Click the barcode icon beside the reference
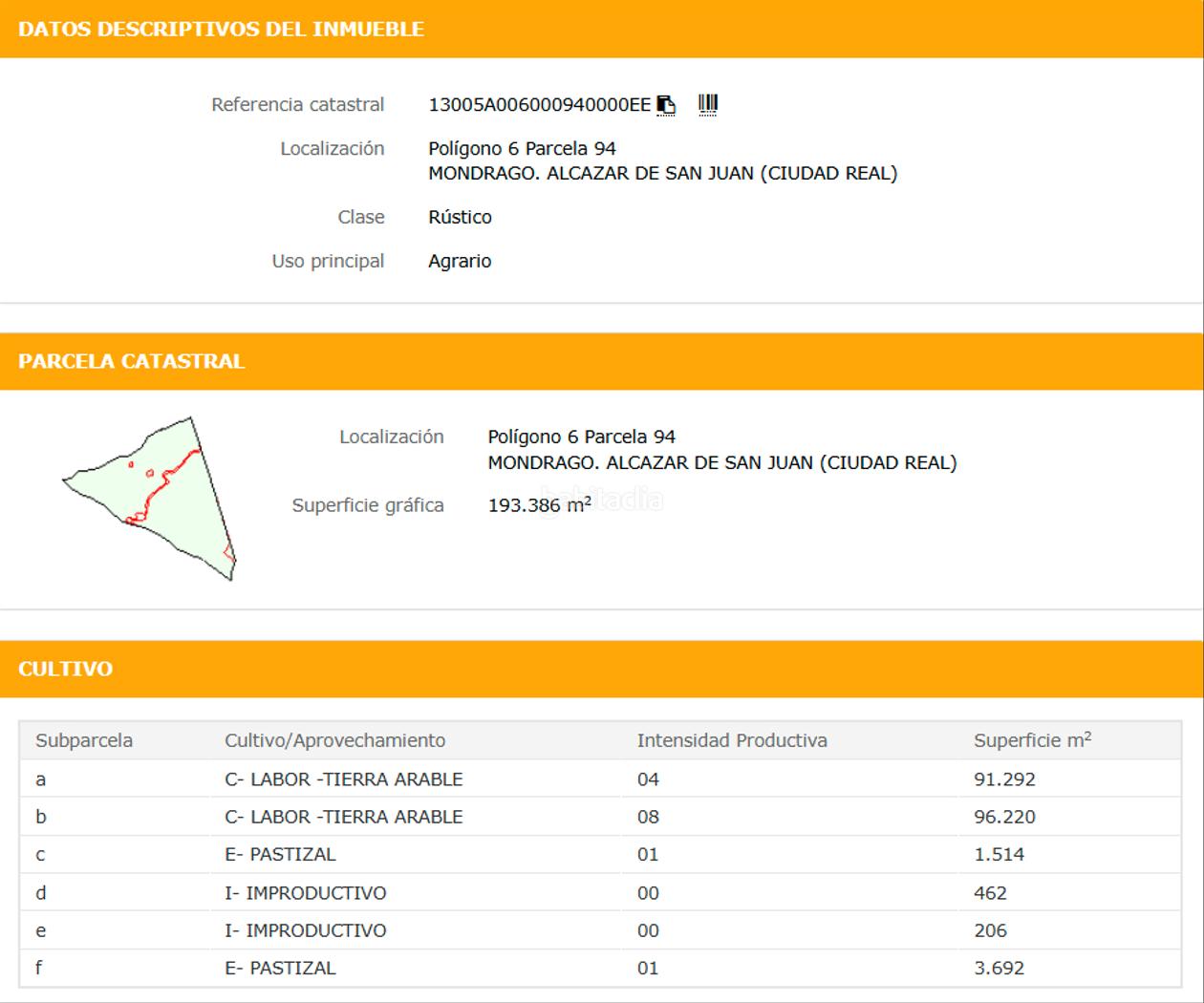 [707, 104]
